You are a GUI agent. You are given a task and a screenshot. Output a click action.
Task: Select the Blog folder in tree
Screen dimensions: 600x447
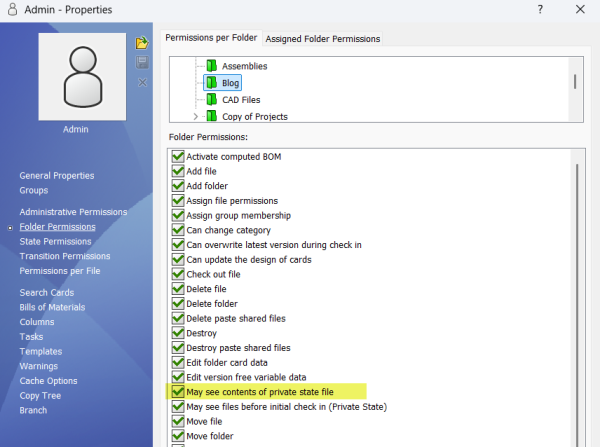[x=230, y=83]
